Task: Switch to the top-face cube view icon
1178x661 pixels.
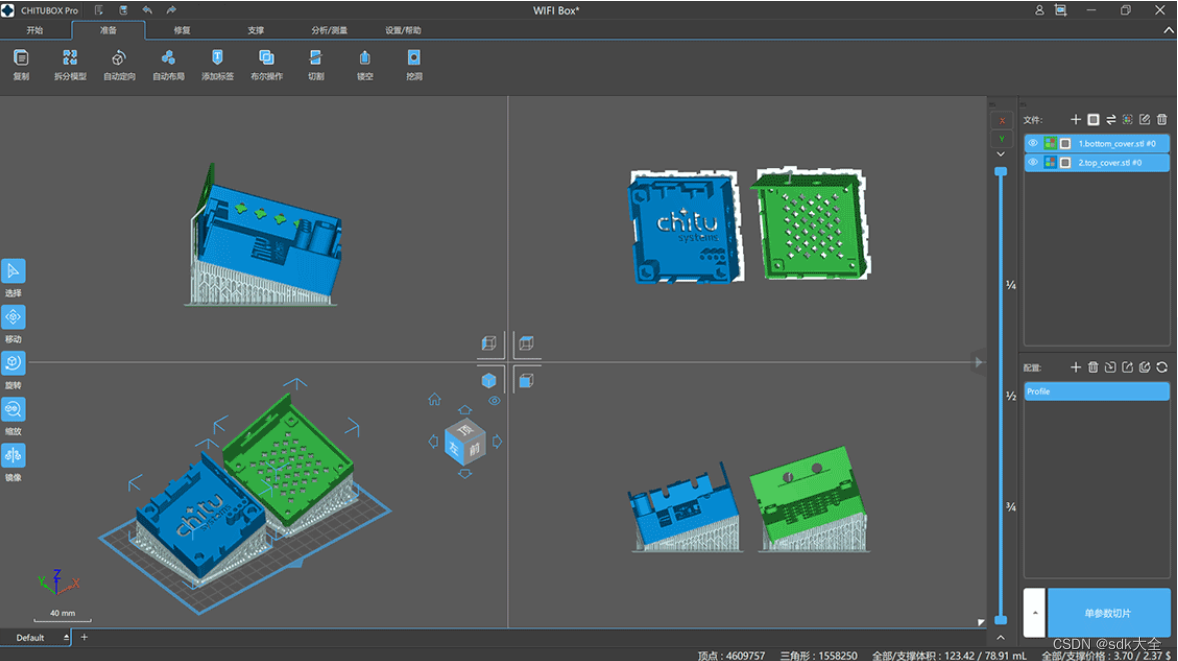Action: tap(526, 343)
